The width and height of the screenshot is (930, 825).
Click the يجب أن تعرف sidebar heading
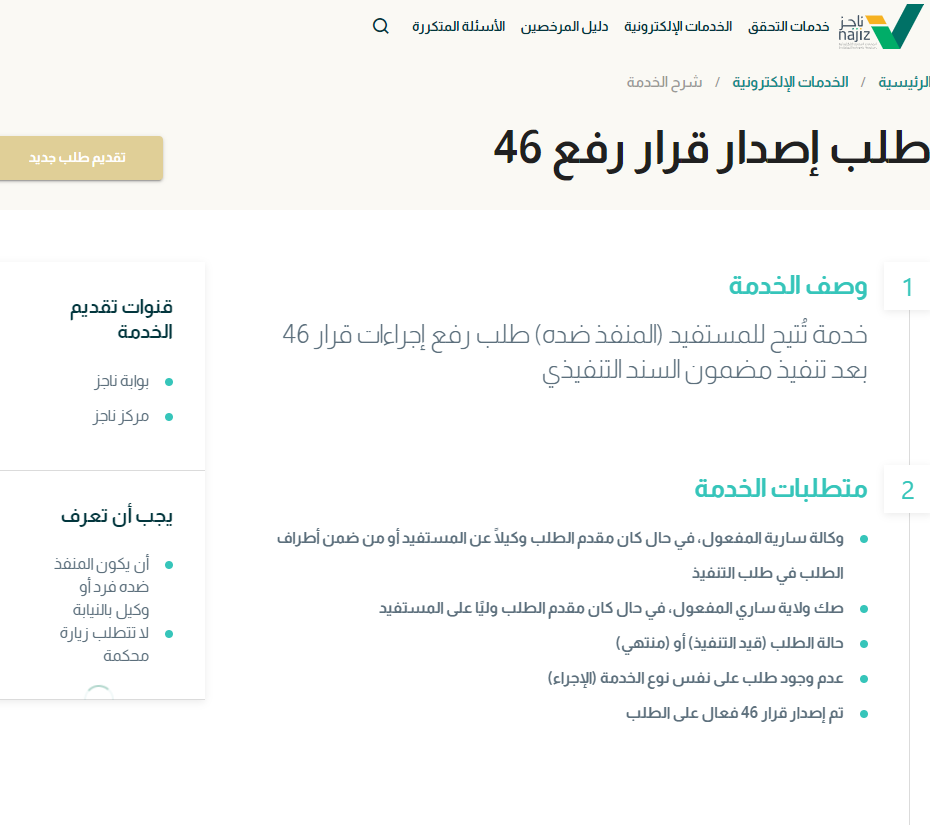117,516
